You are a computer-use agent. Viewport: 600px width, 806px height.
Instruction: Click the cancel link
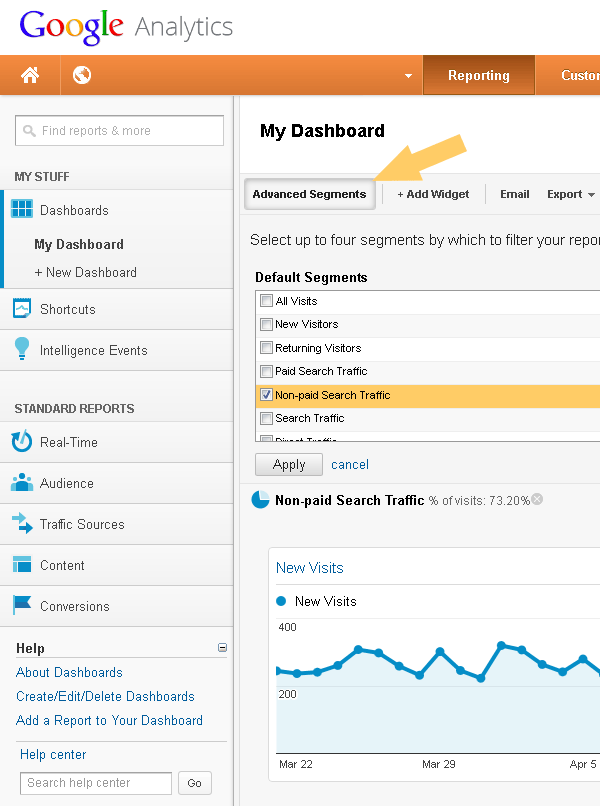350,465
